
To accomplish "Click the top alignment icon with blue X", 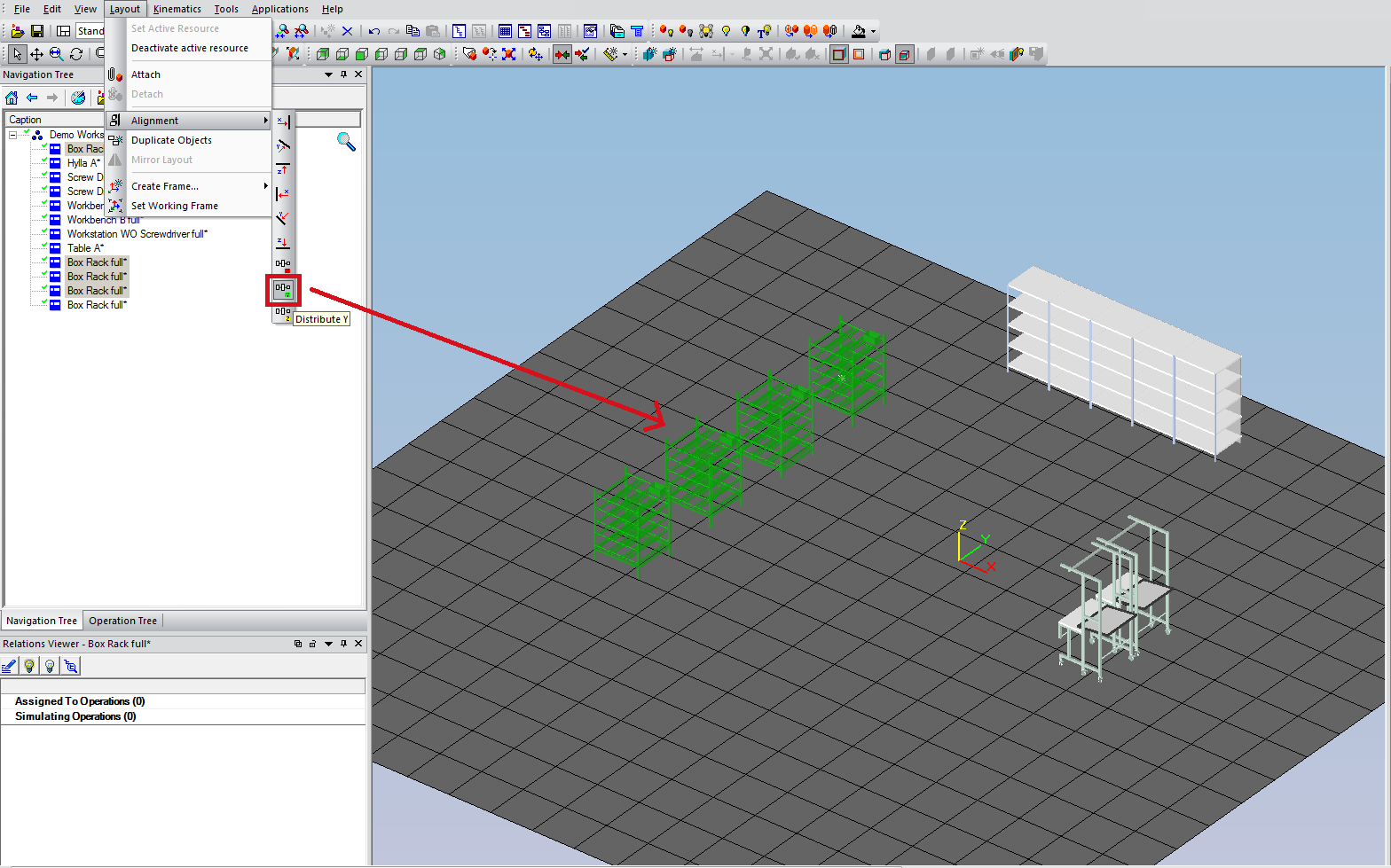I will [283, 122].
